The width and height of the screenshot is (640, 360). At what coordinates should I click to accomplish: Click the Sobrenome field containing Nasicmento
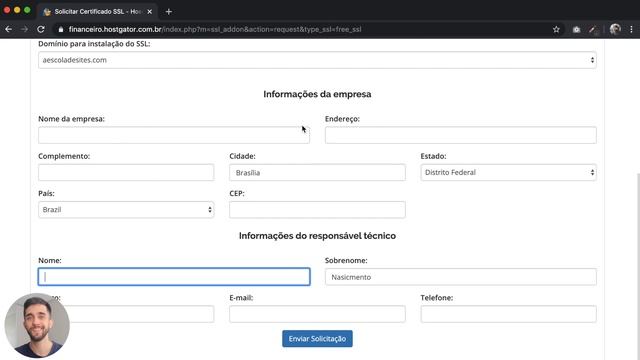[460, 277]
